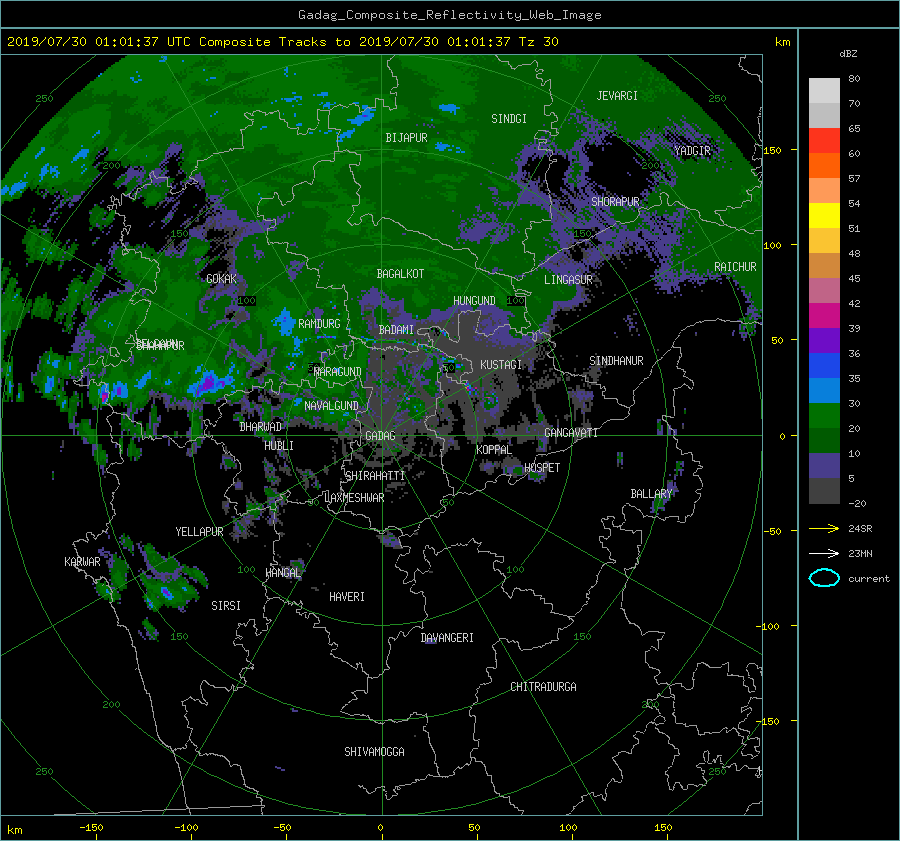Pick the magenta 39-42 dBZ legend swatch

tap(824, 316)
